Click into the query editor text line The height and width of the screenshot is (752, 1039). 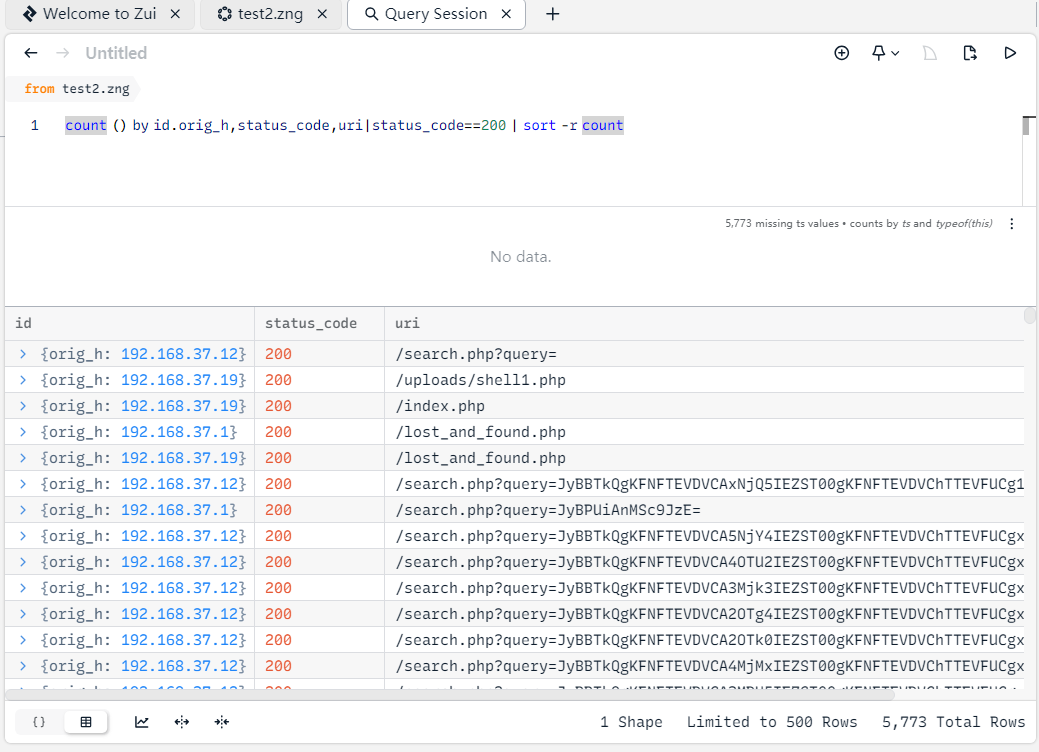pos(400,126)
